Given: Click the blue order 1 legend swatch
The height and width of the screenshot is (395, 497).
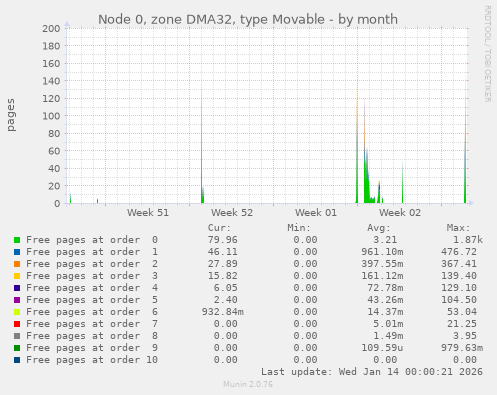Looking at the screenshot, I should (17, 252).
